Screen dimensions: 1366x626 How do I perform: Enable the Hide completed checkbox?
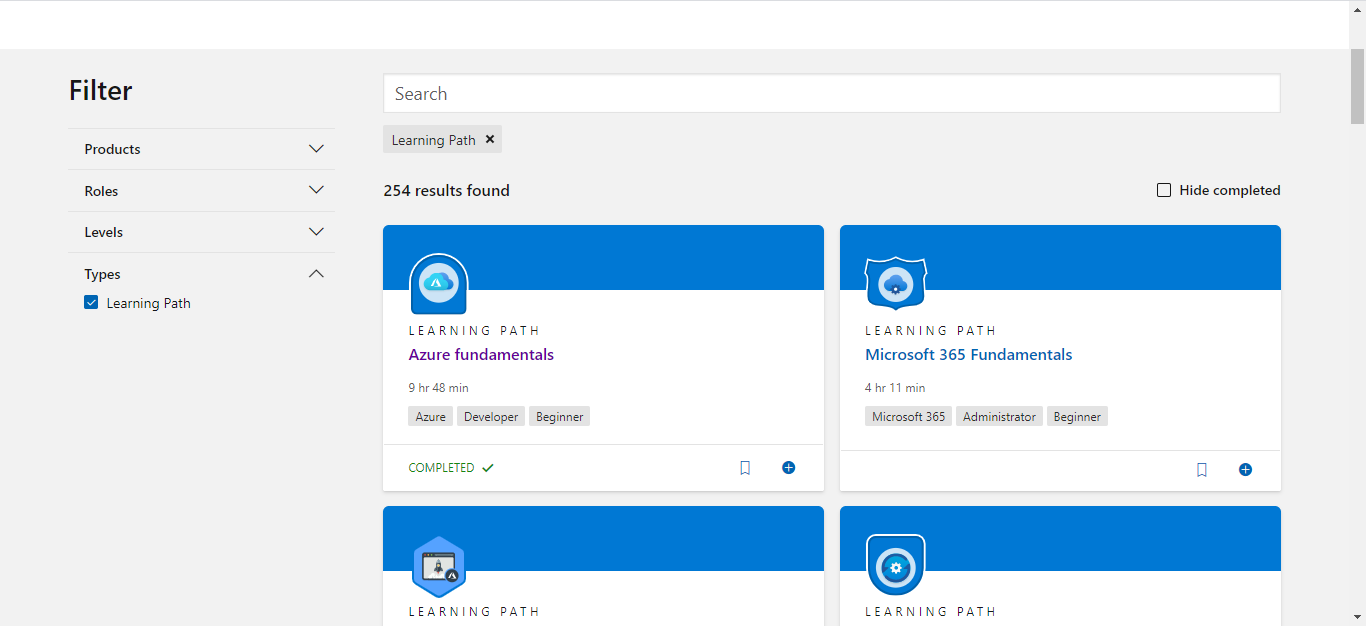pyautogui.click(x=1164, y=190)
